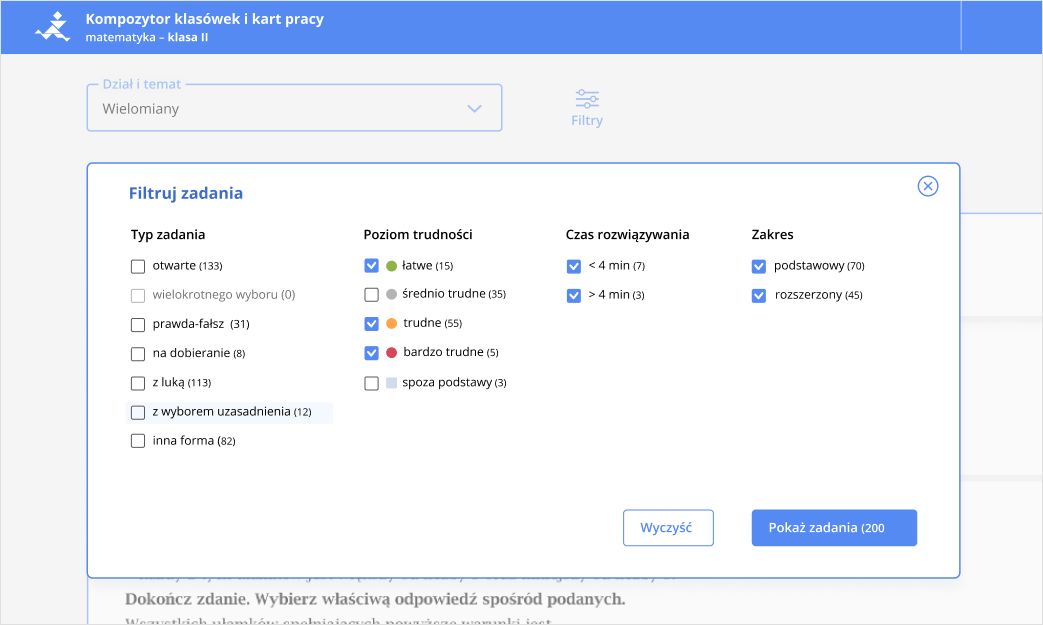Uncheck the podstawowy (70) checkbox
The width and height of the screenshot is (1043, 625).
[758, 267]
